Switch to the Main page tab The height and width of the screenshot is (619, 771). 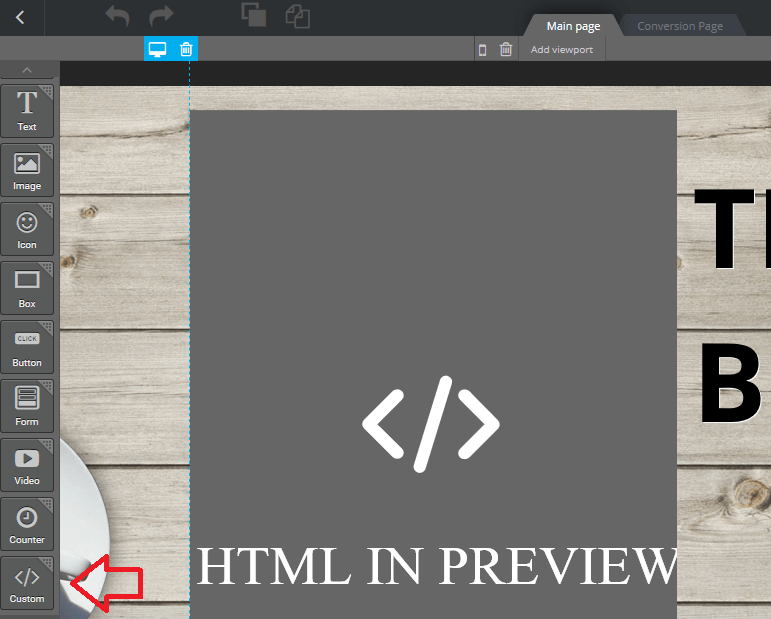pos(573,26)
